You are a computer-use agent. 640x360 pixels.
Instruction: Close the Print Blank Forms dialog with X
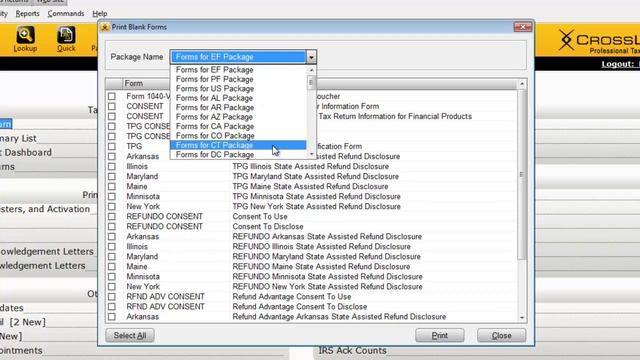click(x=522, y=27)
